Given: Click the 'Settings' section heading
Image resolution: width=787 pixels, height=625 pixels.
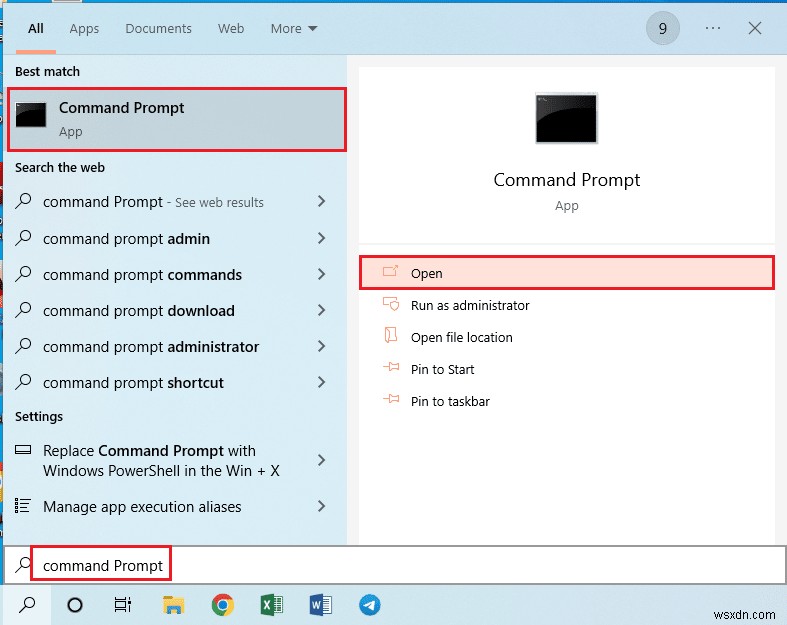Looking at the screenshot, I should (39, 417).
